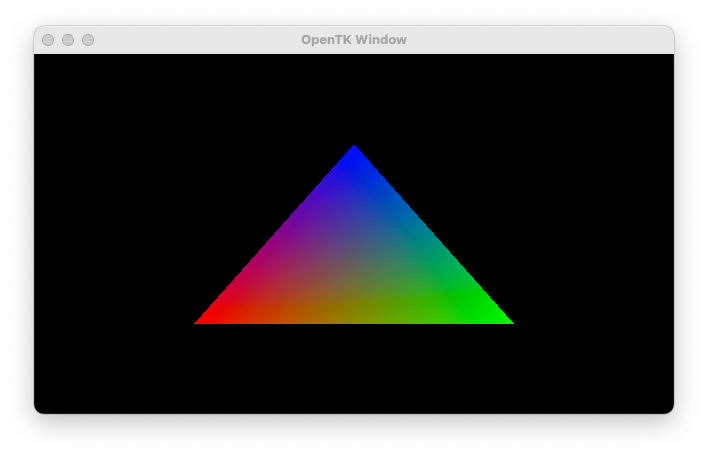The width and height of the screenshot is (708, 456).
Task: Click the window's bottom-left corner
Action: point(37,410)
